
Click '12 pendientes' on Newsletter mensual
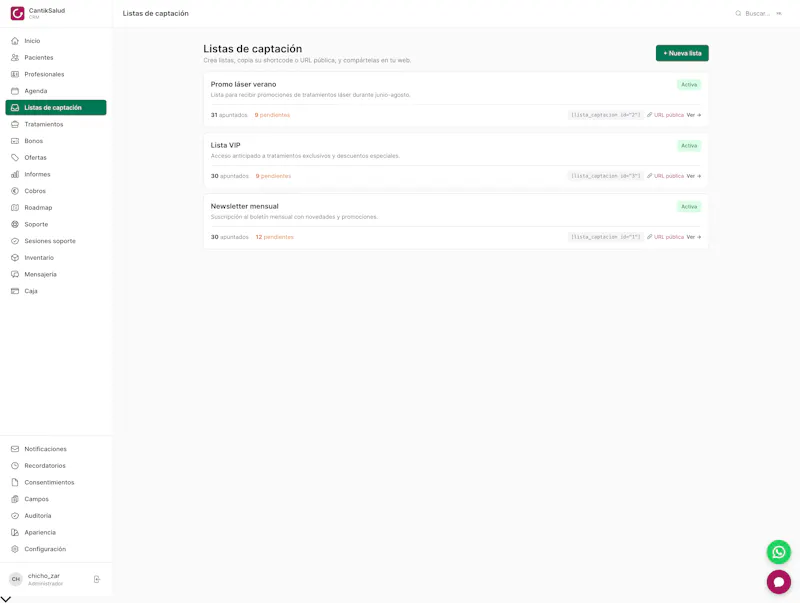pyautogui.click(x=274, y=237)
